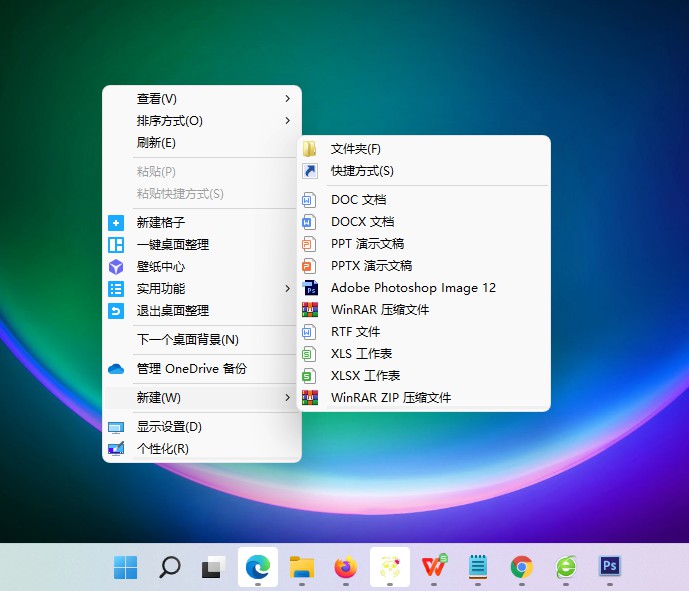Create a new RTF 文件
This screenshot has height=591, width=689.
click(424, 332)
